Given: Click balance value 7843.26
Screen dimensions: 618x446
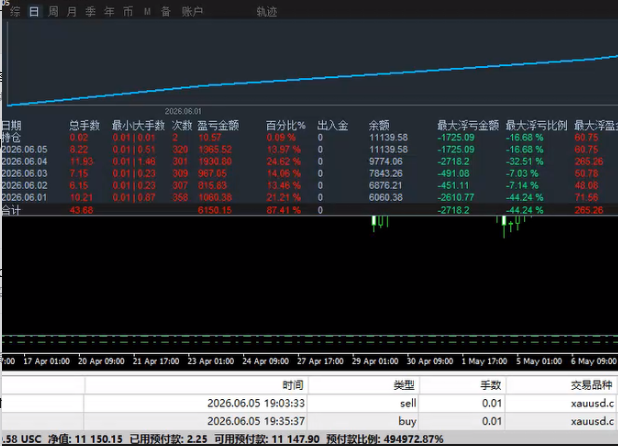Looking at the screenshot, I should 385,173.
